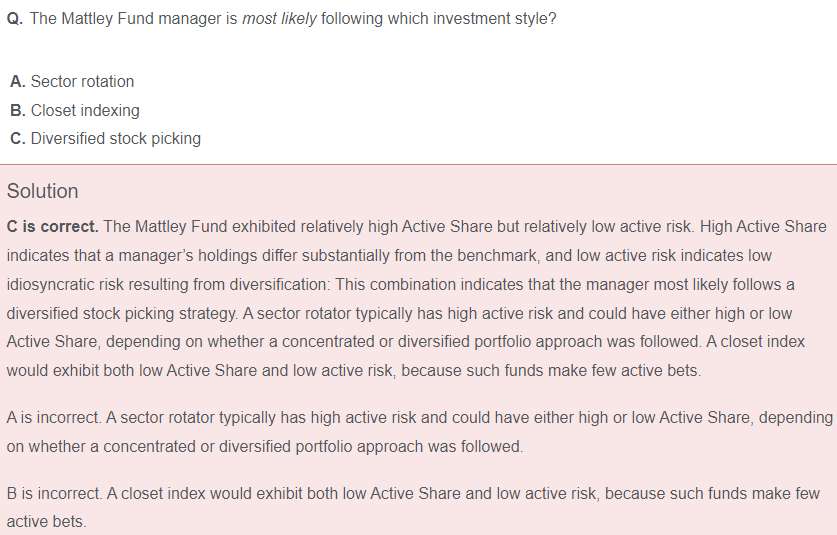Viewport: 837px width, 535px height.
Task: Click the bold 'B.' option letter
Action: coord(18,111)
